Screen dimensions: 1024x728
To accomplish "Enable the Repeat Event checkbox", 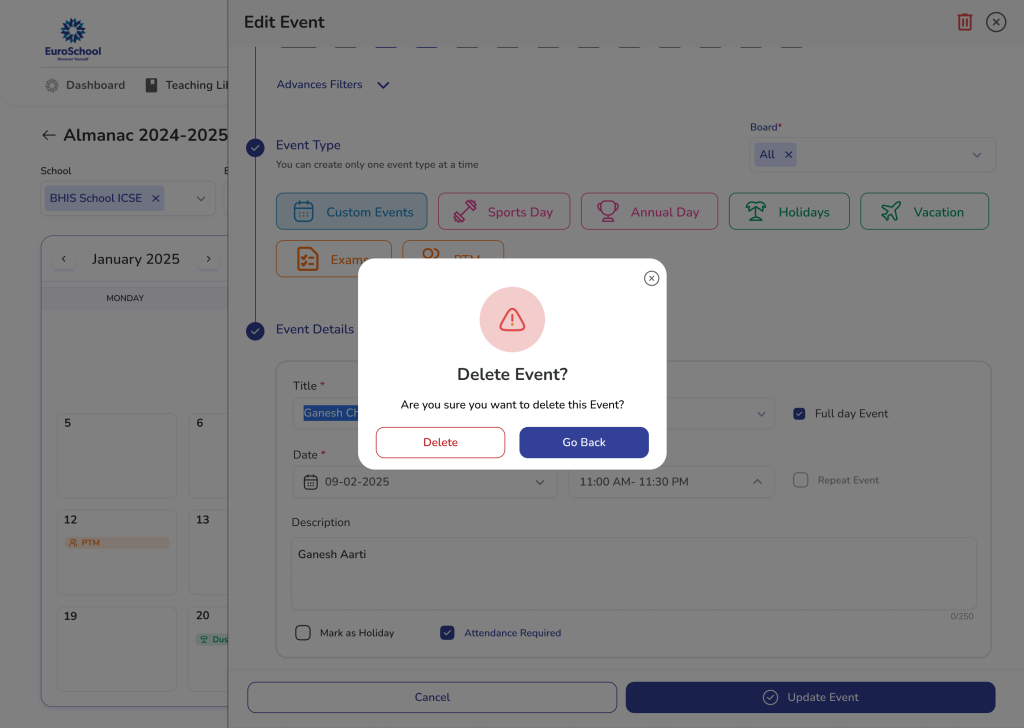I will [x=800, y=480].
